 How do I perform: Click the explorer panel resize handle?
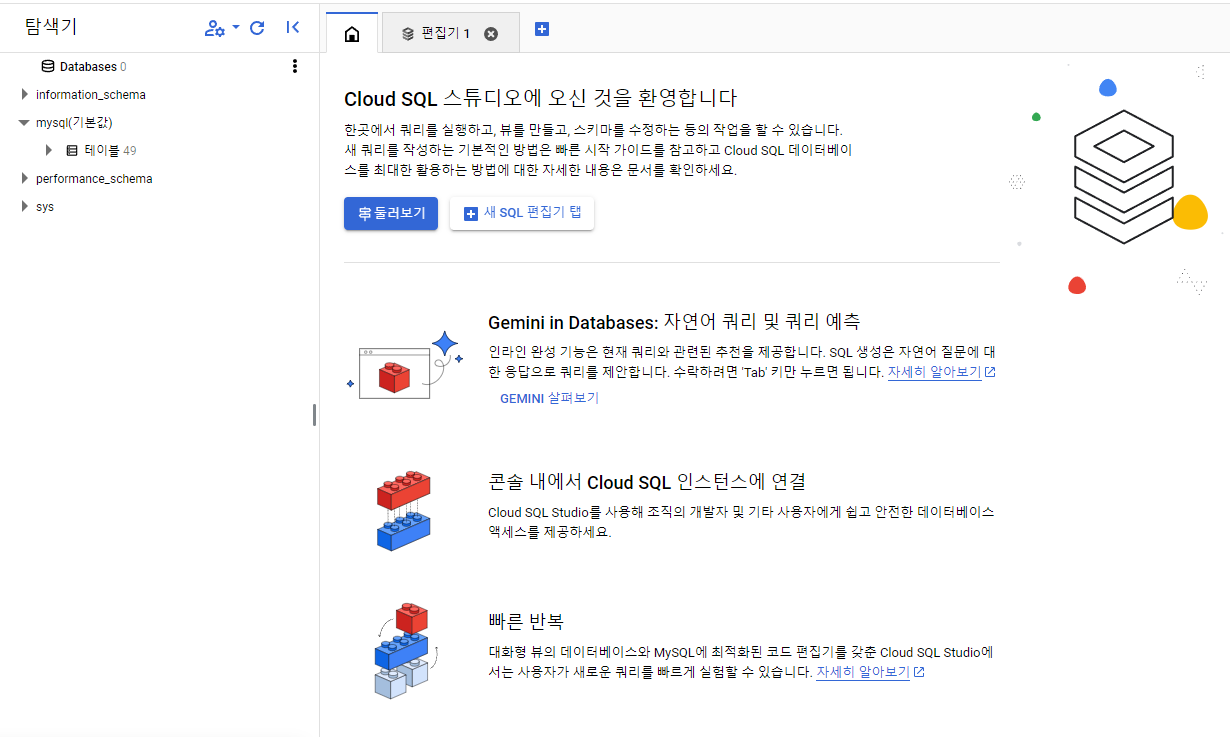(x=314, y=414)
